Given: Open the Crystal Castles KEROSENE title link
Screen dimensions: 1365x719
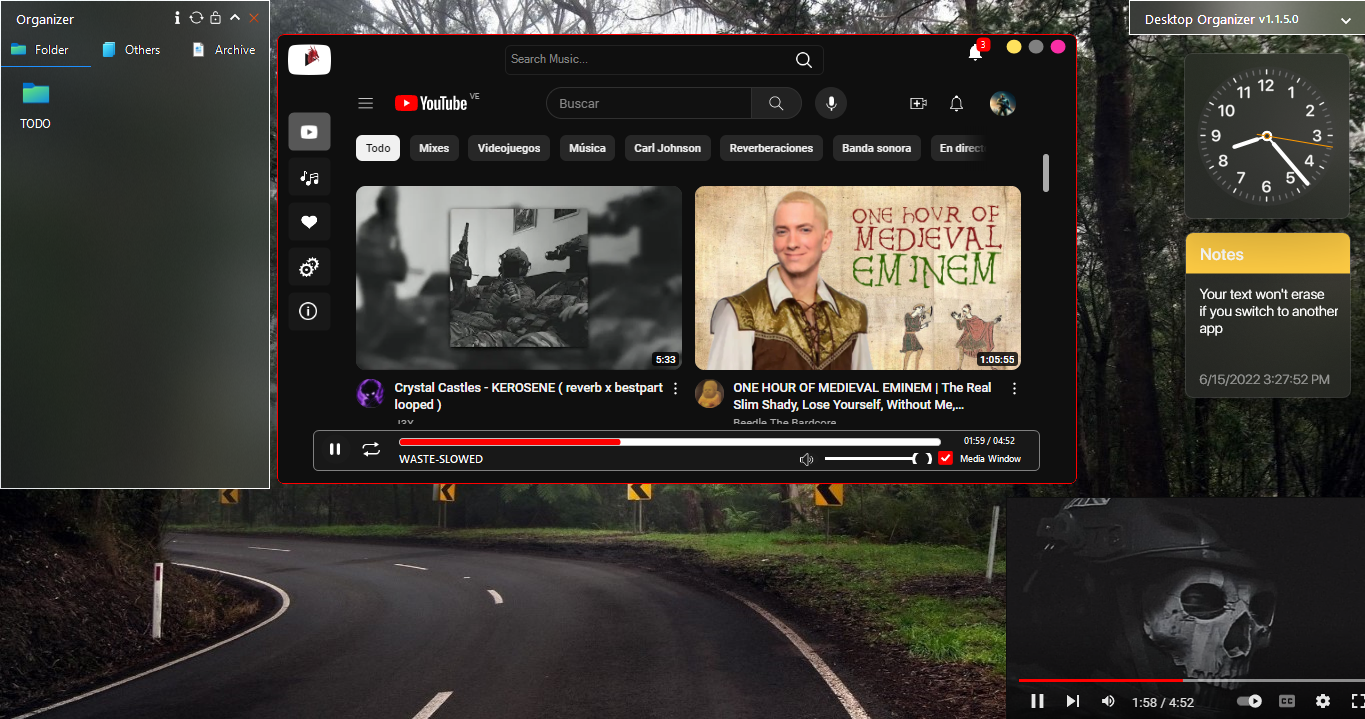Looking at the screenshot, I should 529,396.
